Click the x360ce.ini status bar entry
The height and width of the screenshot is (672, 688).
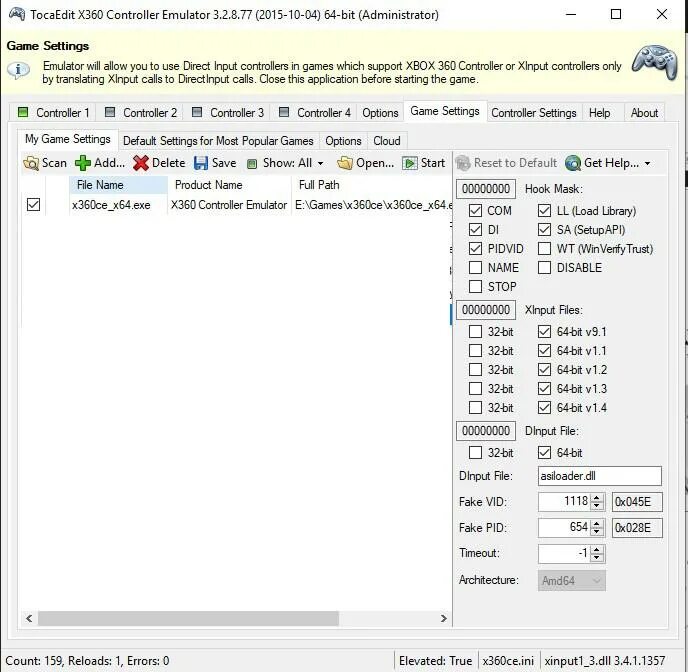(x=508, y=661)
